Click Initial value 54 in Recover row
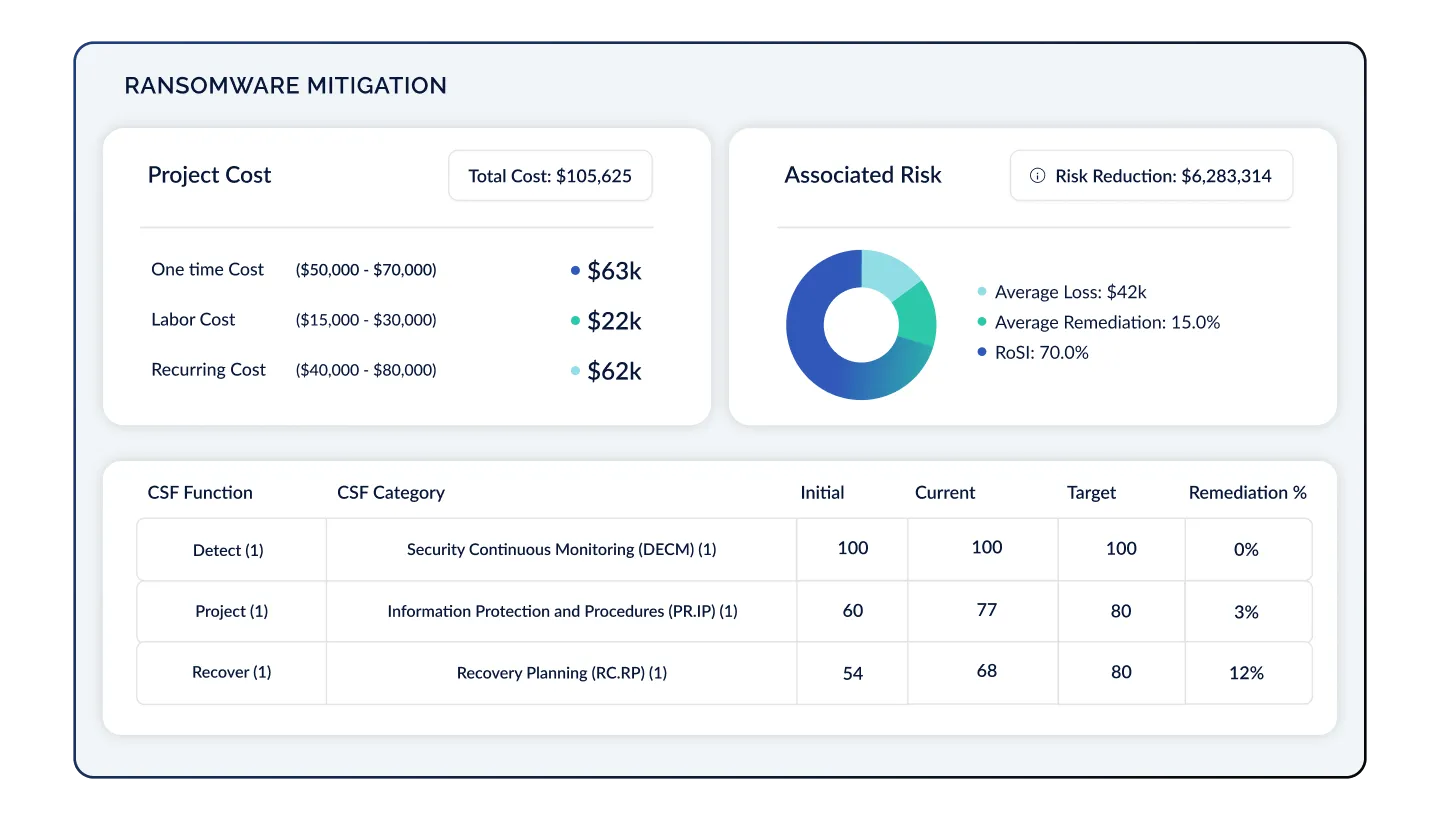 [853, 673]
